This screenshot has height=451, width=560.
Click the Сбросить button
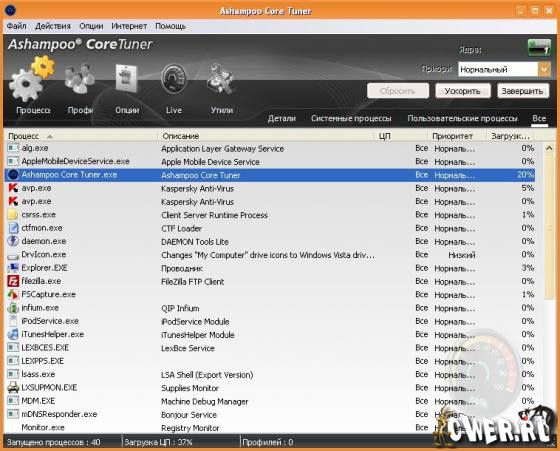398,91
